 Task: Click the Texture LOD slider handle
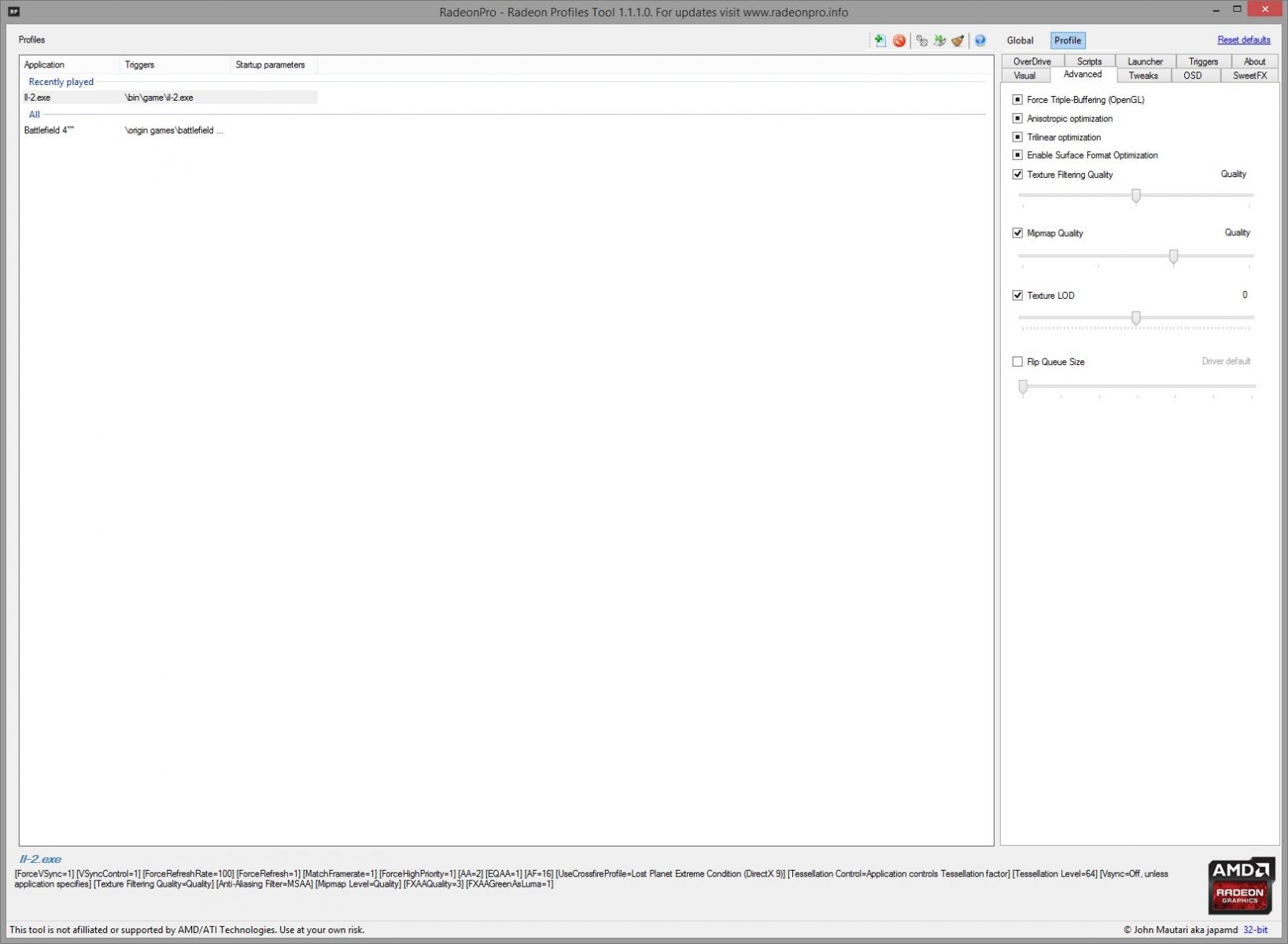1135,318
